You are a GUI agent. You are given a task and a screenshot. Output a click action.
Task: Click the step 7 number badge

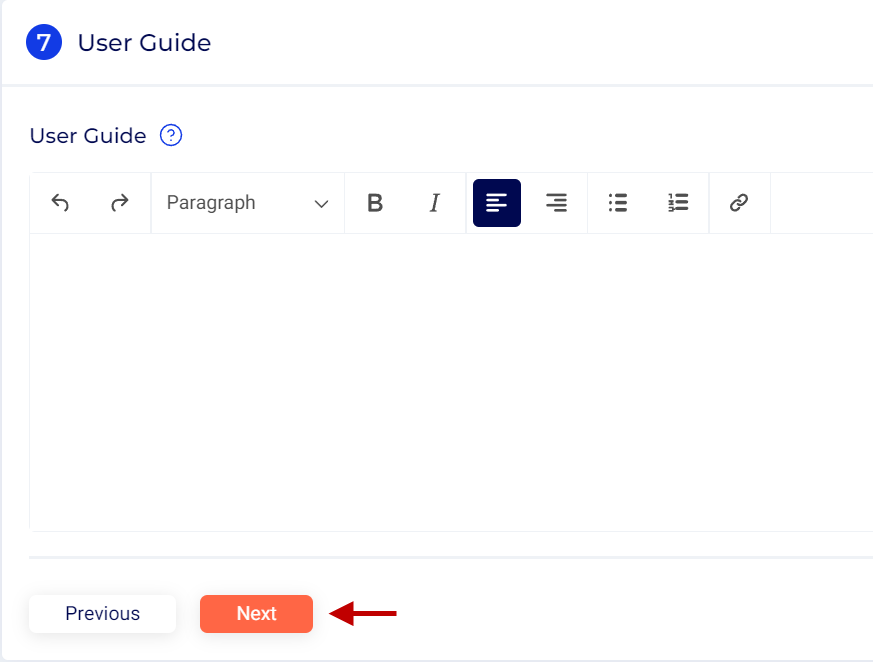point(44,43)
